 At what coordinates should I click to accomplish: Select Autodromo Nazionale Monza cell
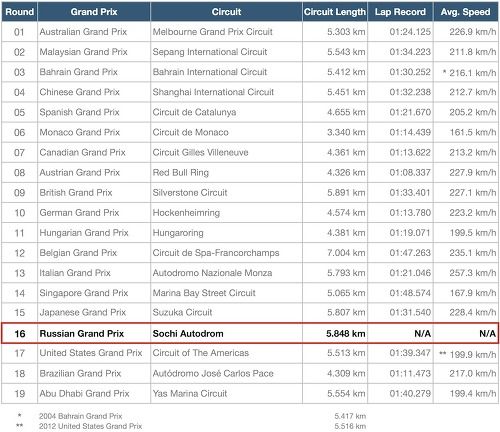tap(226, 273)
